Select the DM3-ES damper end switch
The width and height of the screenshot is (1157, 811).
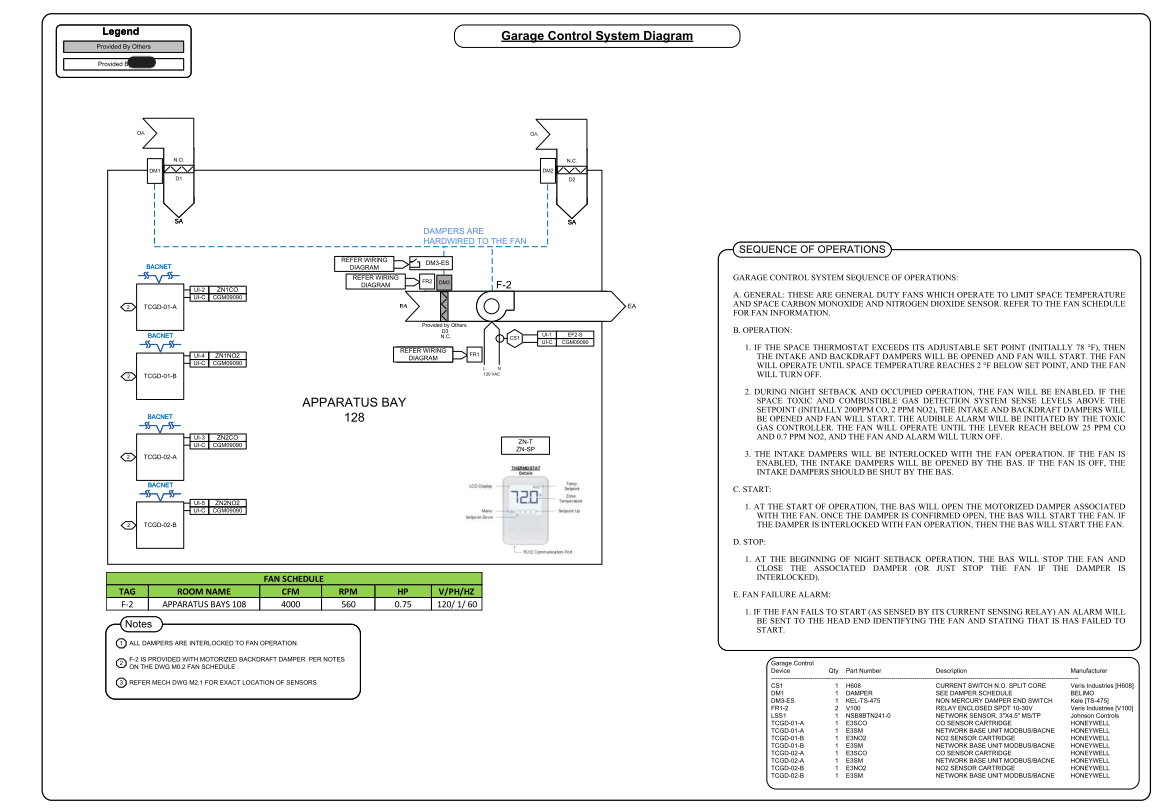pyautogui.click(x=437, y=263)
